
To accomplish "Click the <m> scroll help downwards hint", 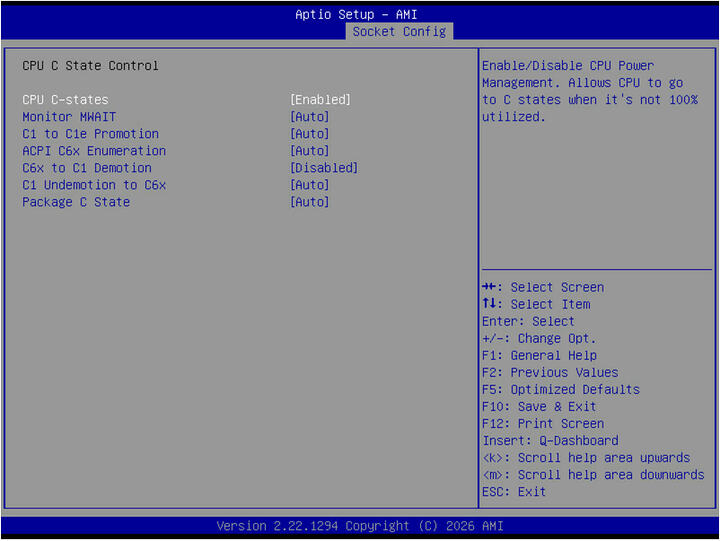I will (x=593, y=474).
